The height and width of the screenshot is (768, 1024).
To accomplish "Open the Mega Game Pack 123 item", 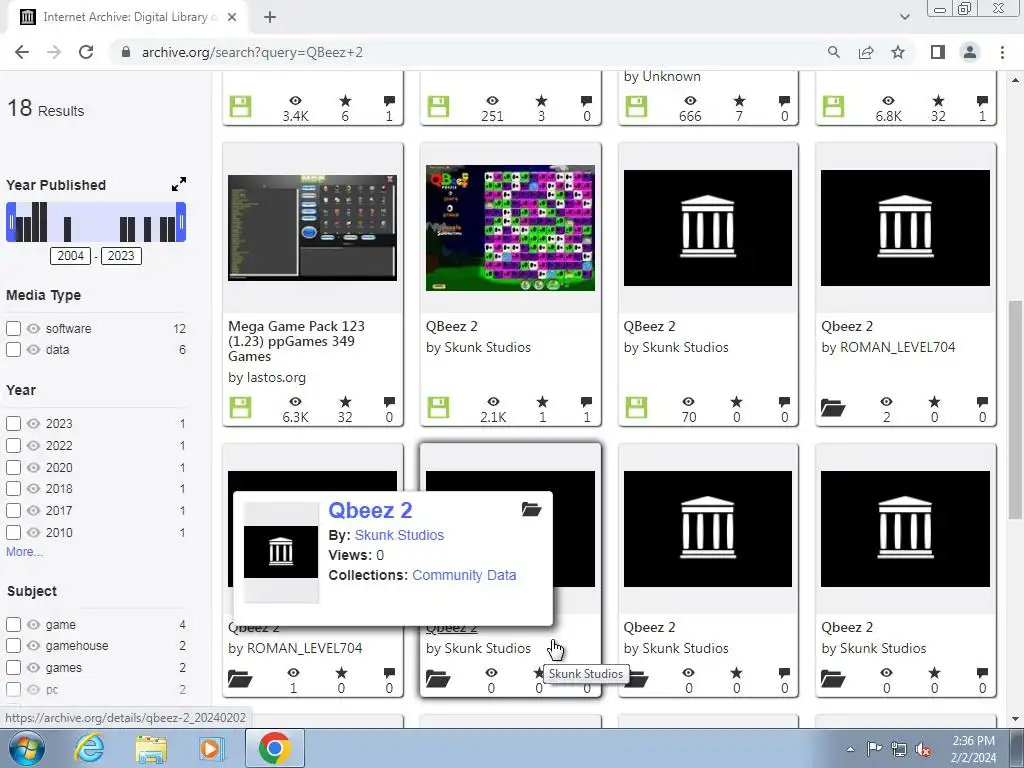I will [296, 341].
